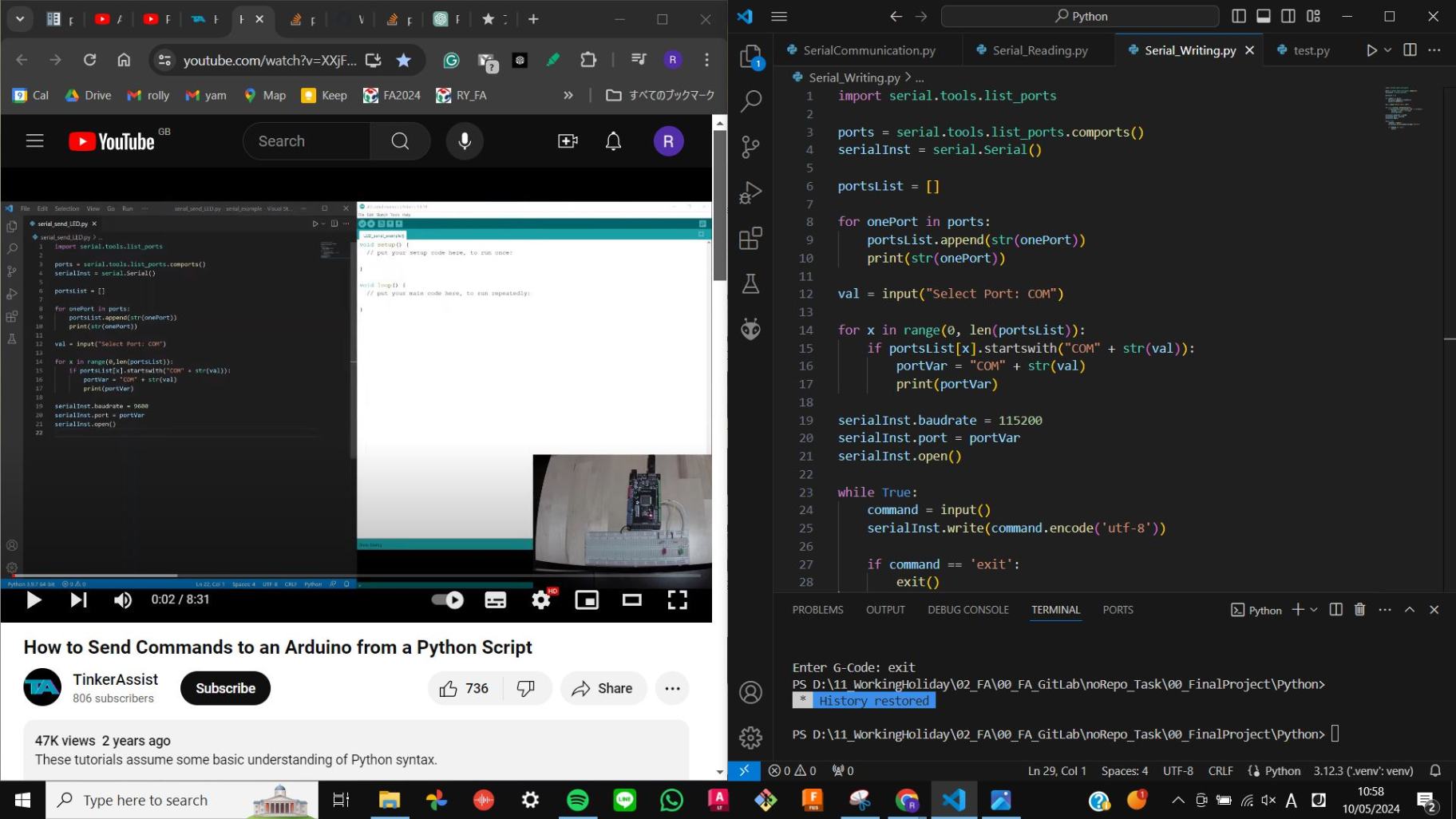The width and height of the screenshot is (1456, 819).
Task: Open more editor actions ellipsis
Action: 1434,49
